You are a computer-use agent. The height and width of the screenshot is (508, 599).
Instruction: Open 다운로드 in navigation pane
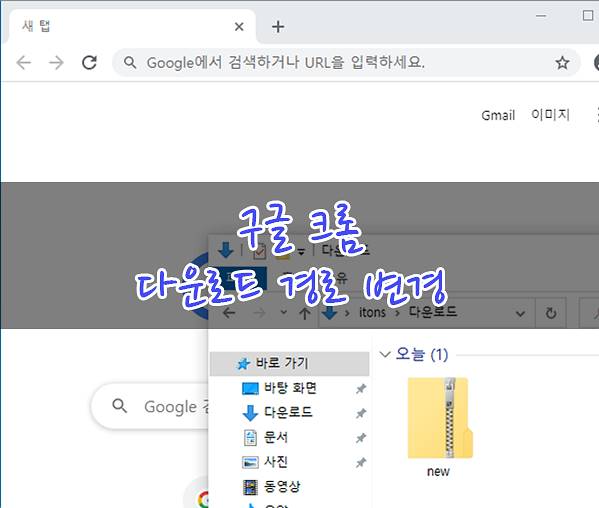point(288,413)
